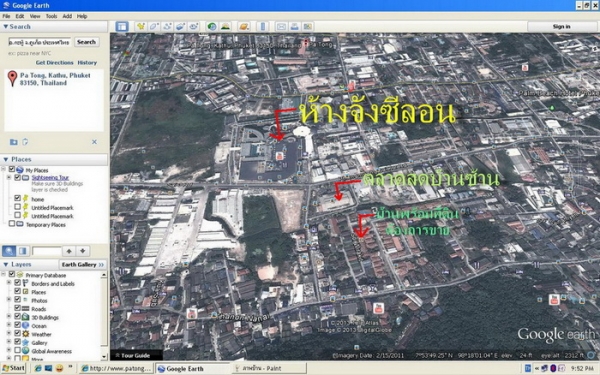
Task: Toggle the My Places checkbox
Action: [x=11, y=169]
